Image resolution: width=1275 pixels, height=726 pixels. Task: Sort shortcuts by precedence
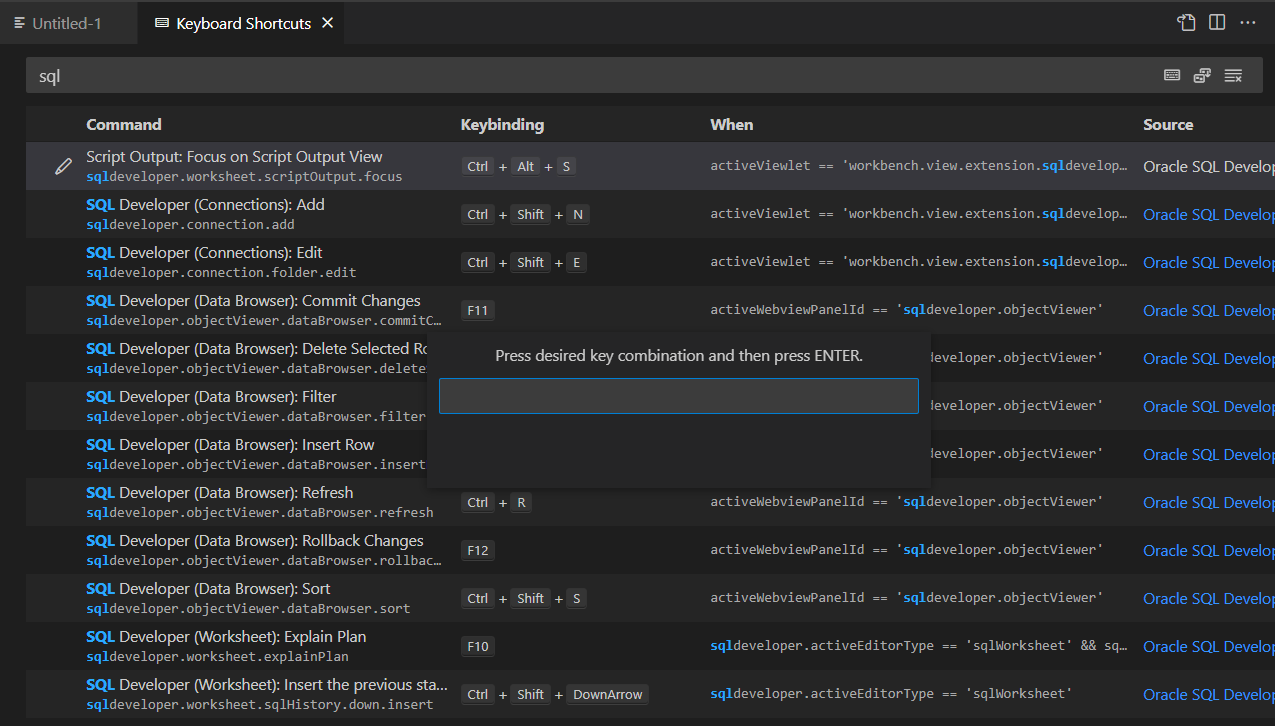coord(1202,75)
